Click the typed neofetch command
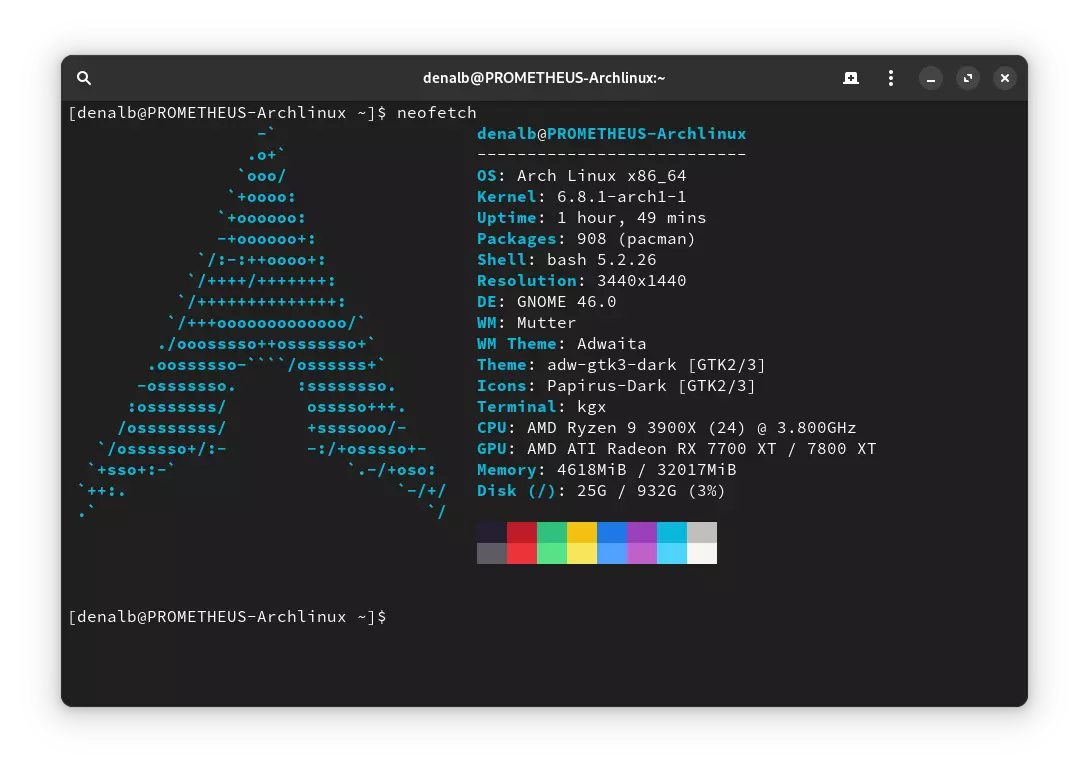Screen dimensions: 1089x774 pos(436,113)
